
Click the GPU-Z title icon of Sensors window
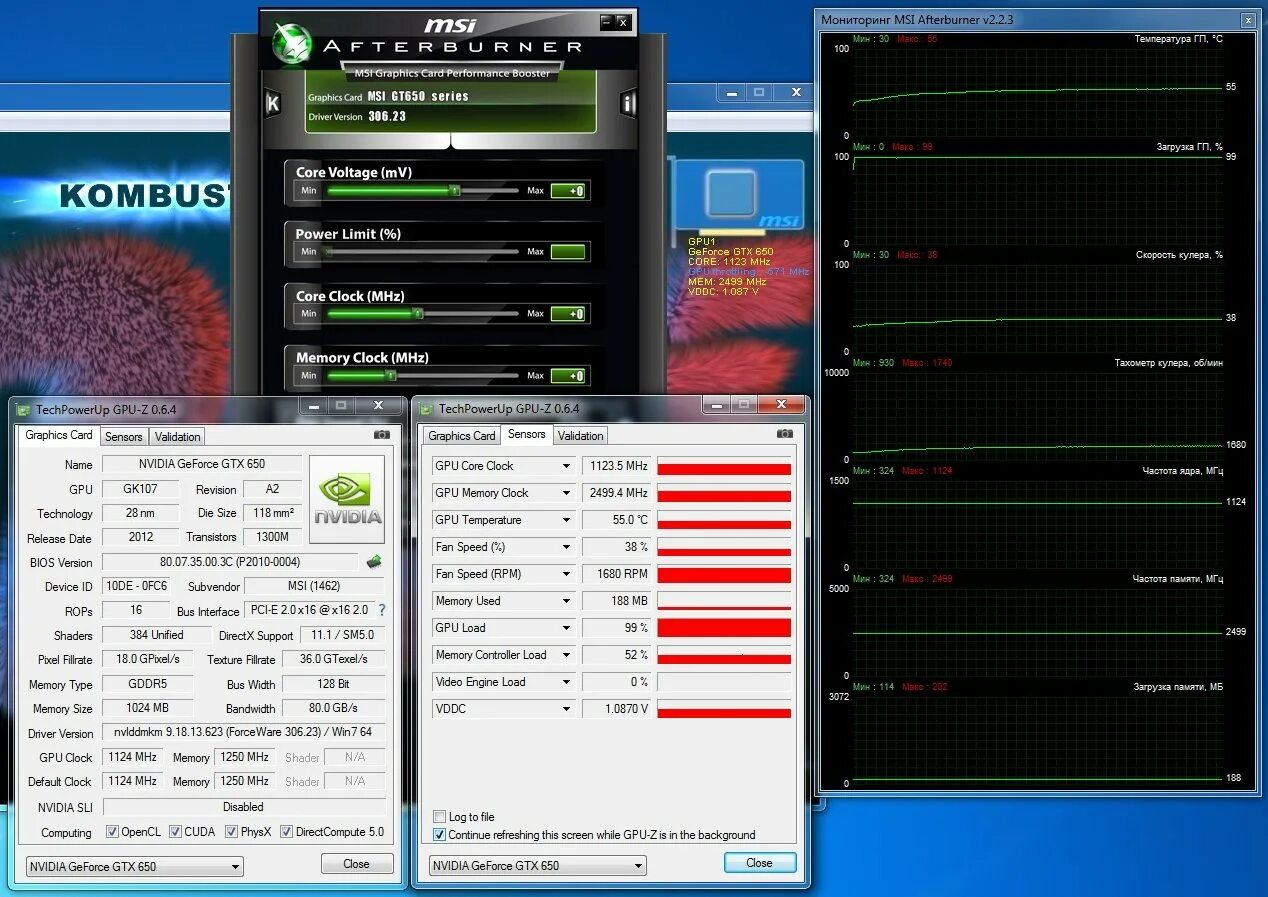[426, 408]
